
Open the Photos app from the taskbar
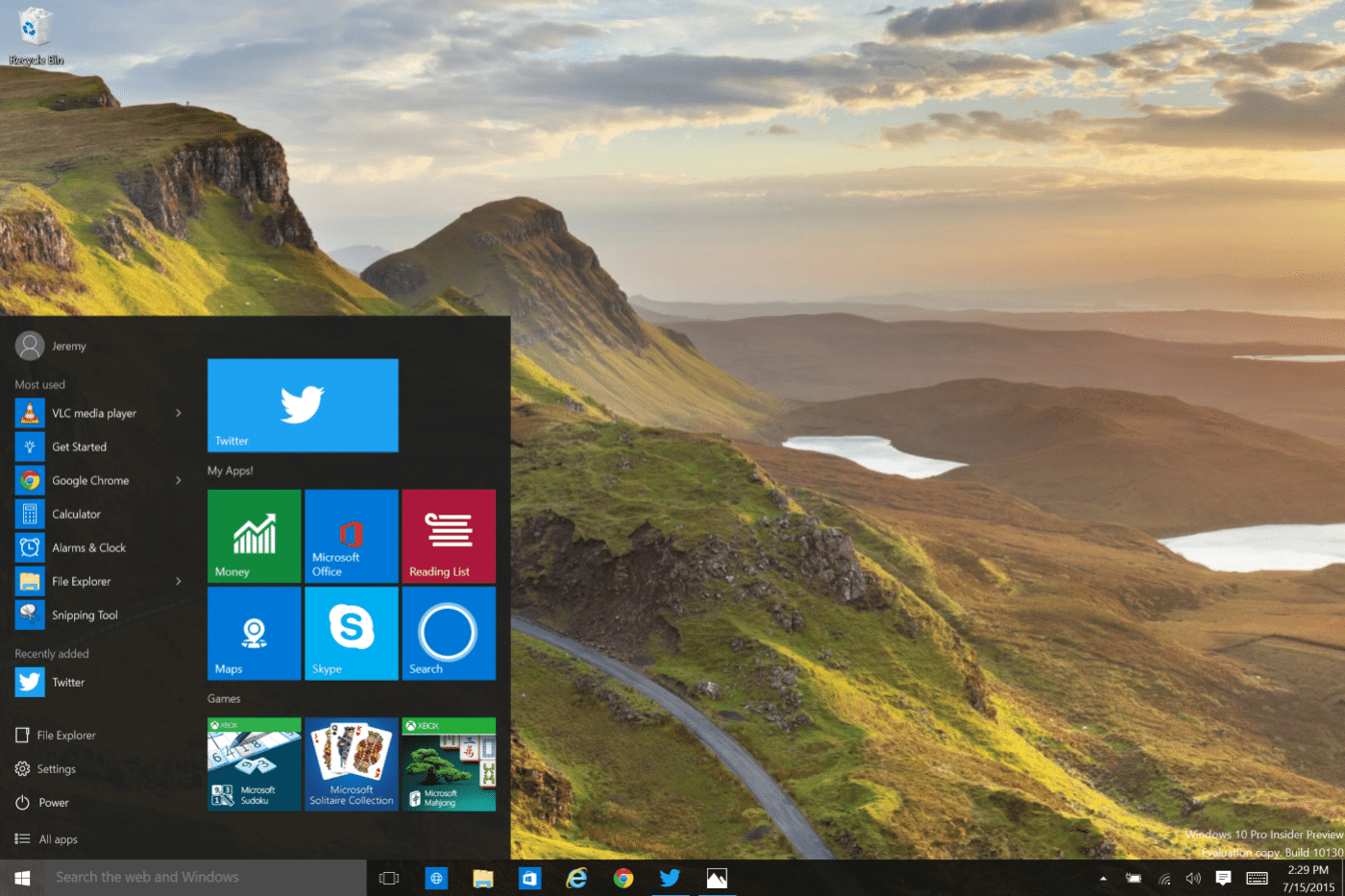click(x=717, y=877)
